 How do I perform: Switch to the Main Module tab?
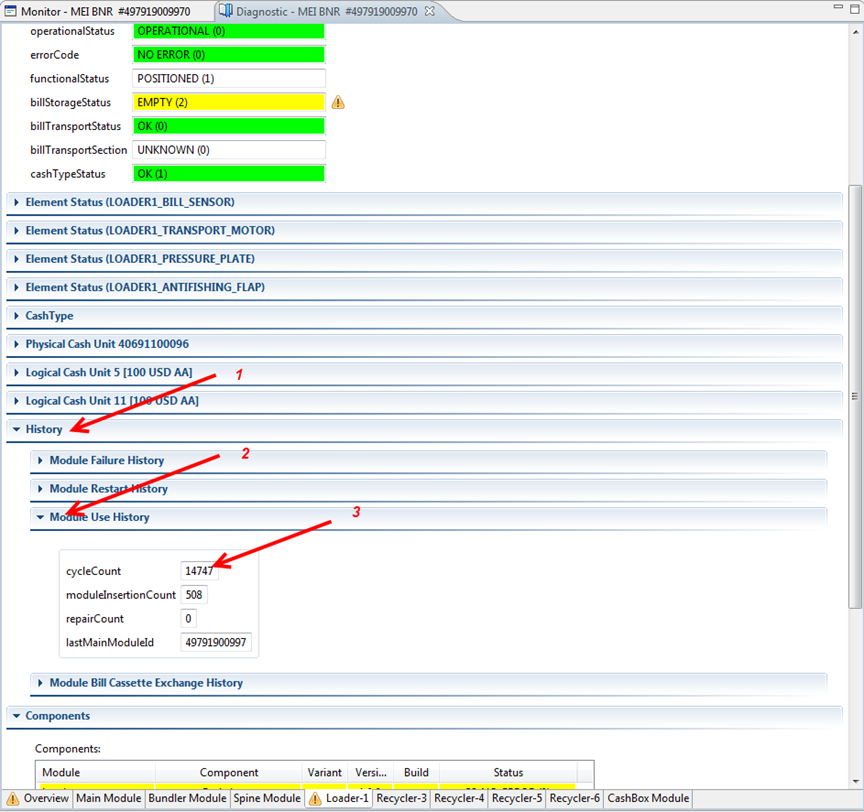coord(109,799)
